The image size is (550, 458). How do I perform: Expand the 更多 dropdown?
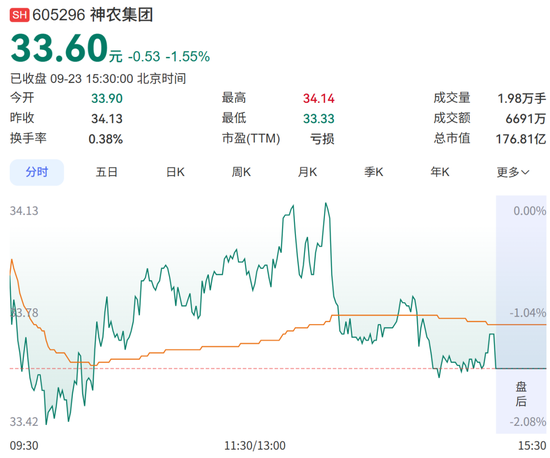[x=513, y=172]
